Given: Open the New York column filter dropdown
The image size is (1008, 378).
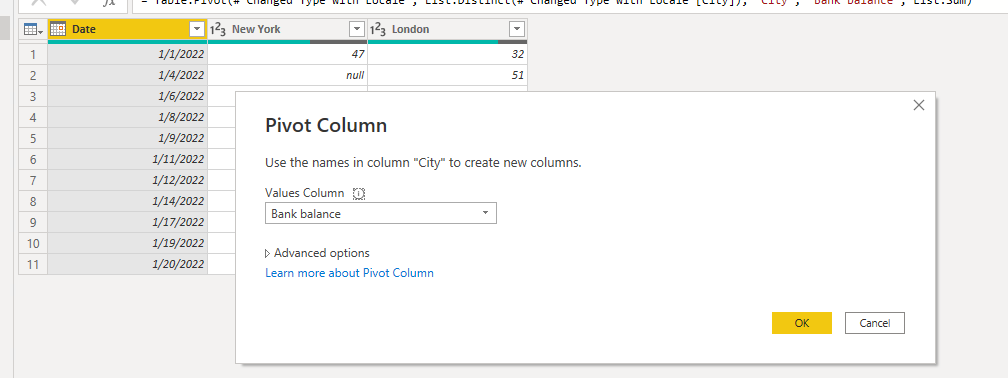Looking at the screenshot, I should 357,30.
